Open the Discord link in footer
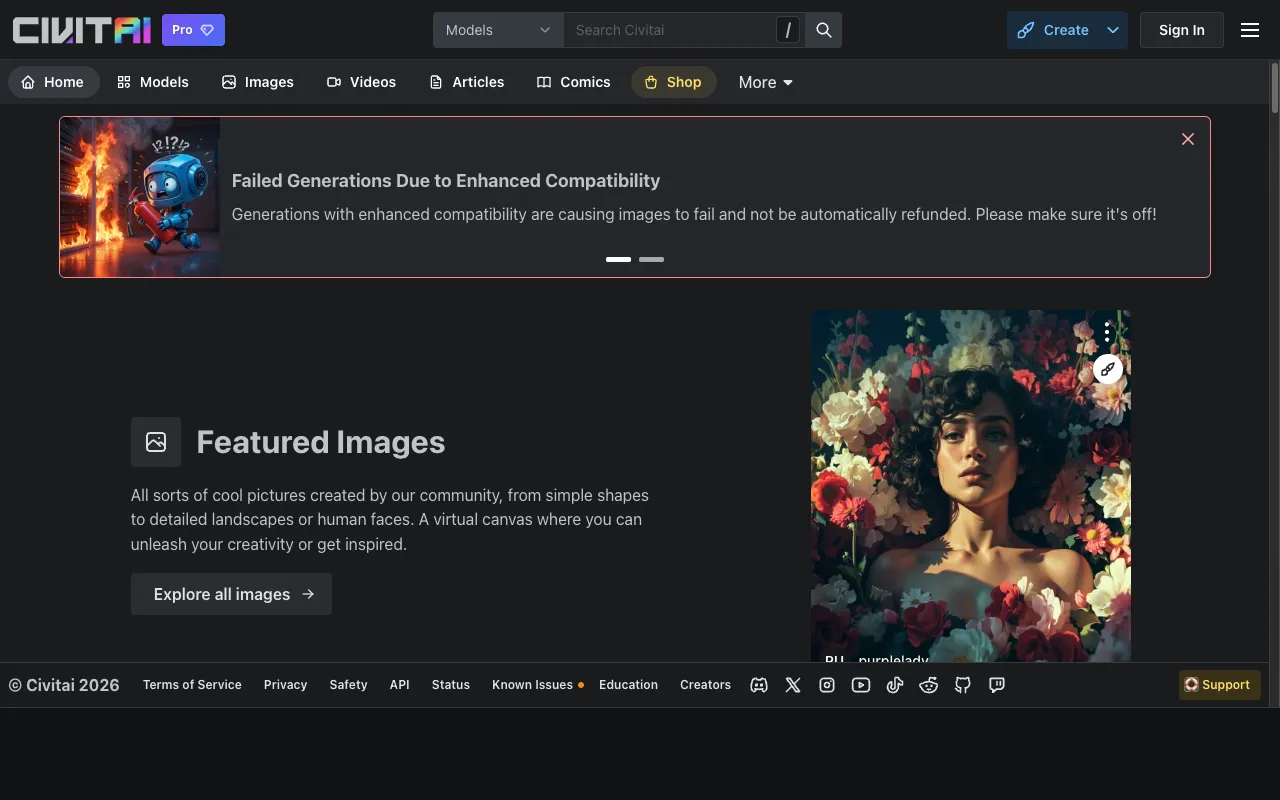 (759, 685)
